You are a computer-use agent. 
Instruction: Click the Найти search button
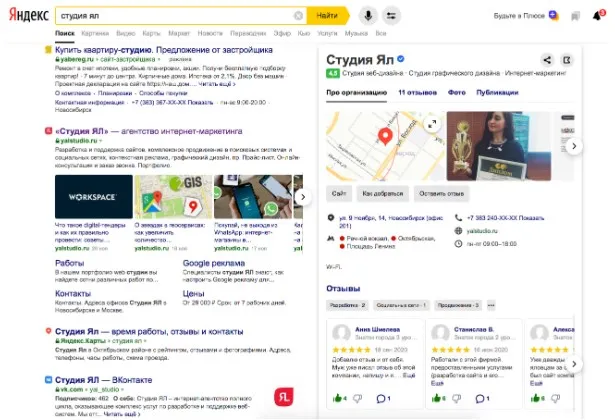[x=328, y=16]
